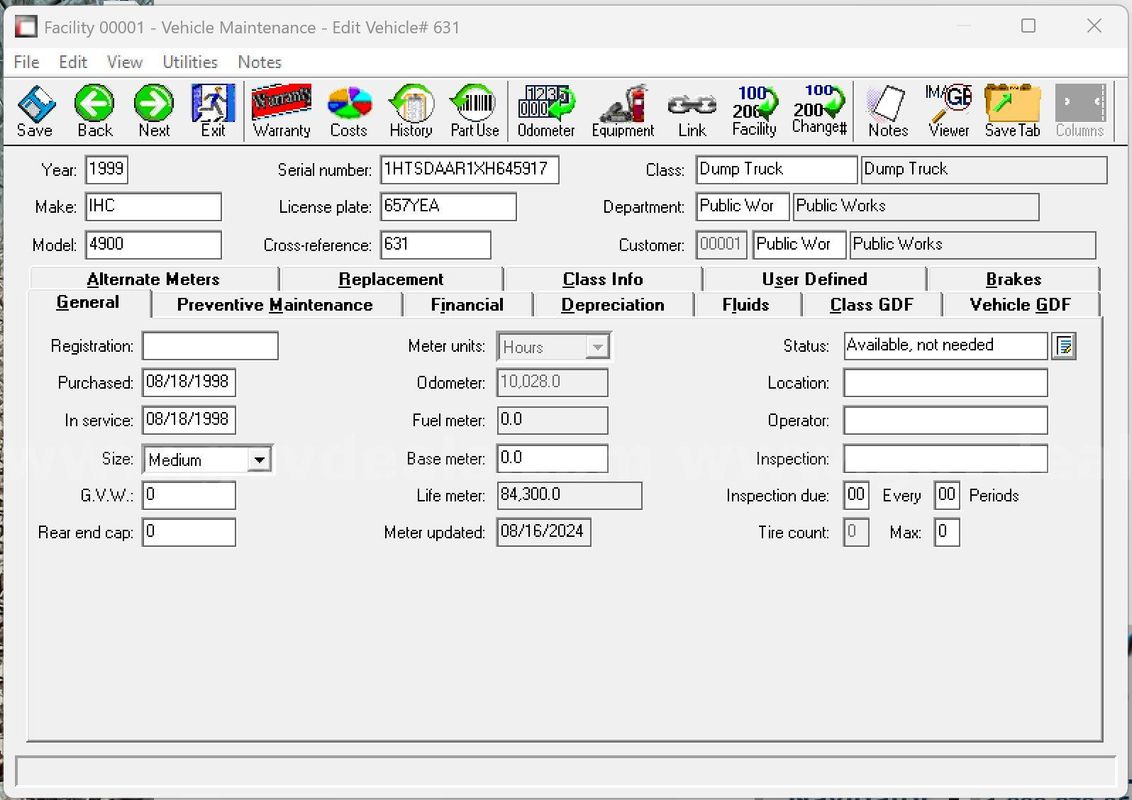Expand the Size dropdown showing Medium

258,460
